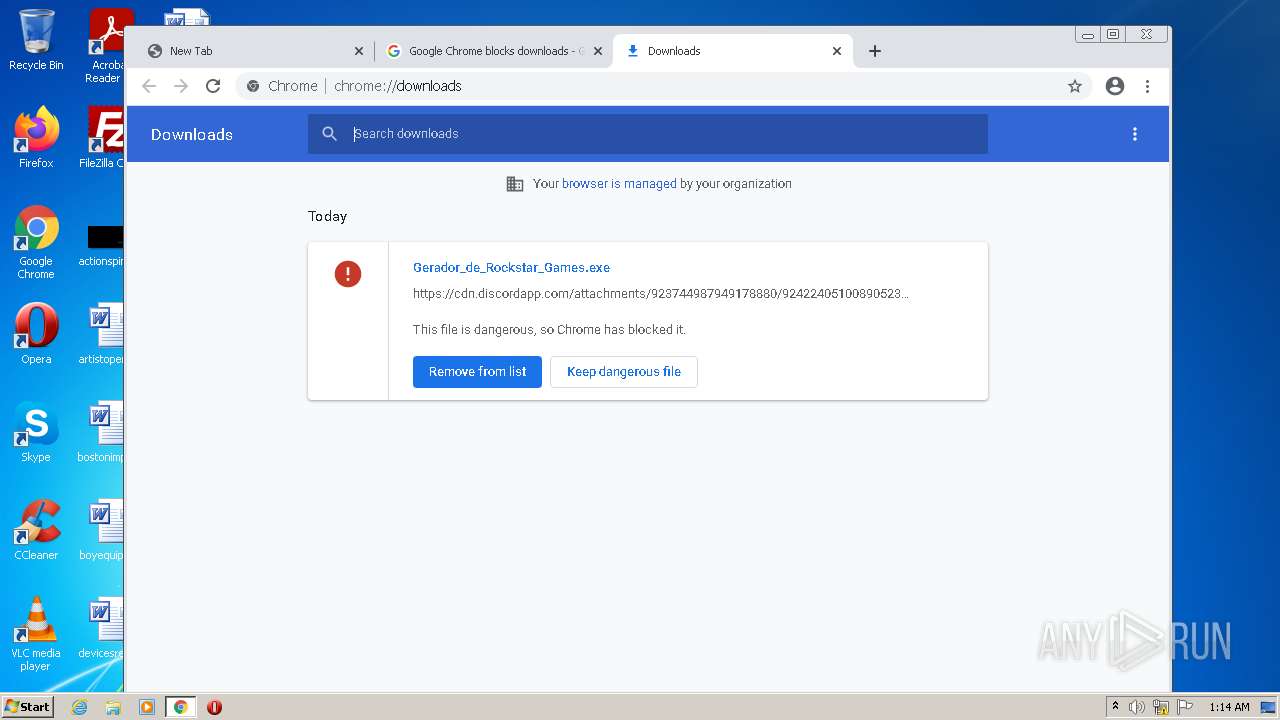Open the Chrome profile account icon
Viewport: 1280px width, 720px height.
pyautogui.click(x=1115, y=86)
